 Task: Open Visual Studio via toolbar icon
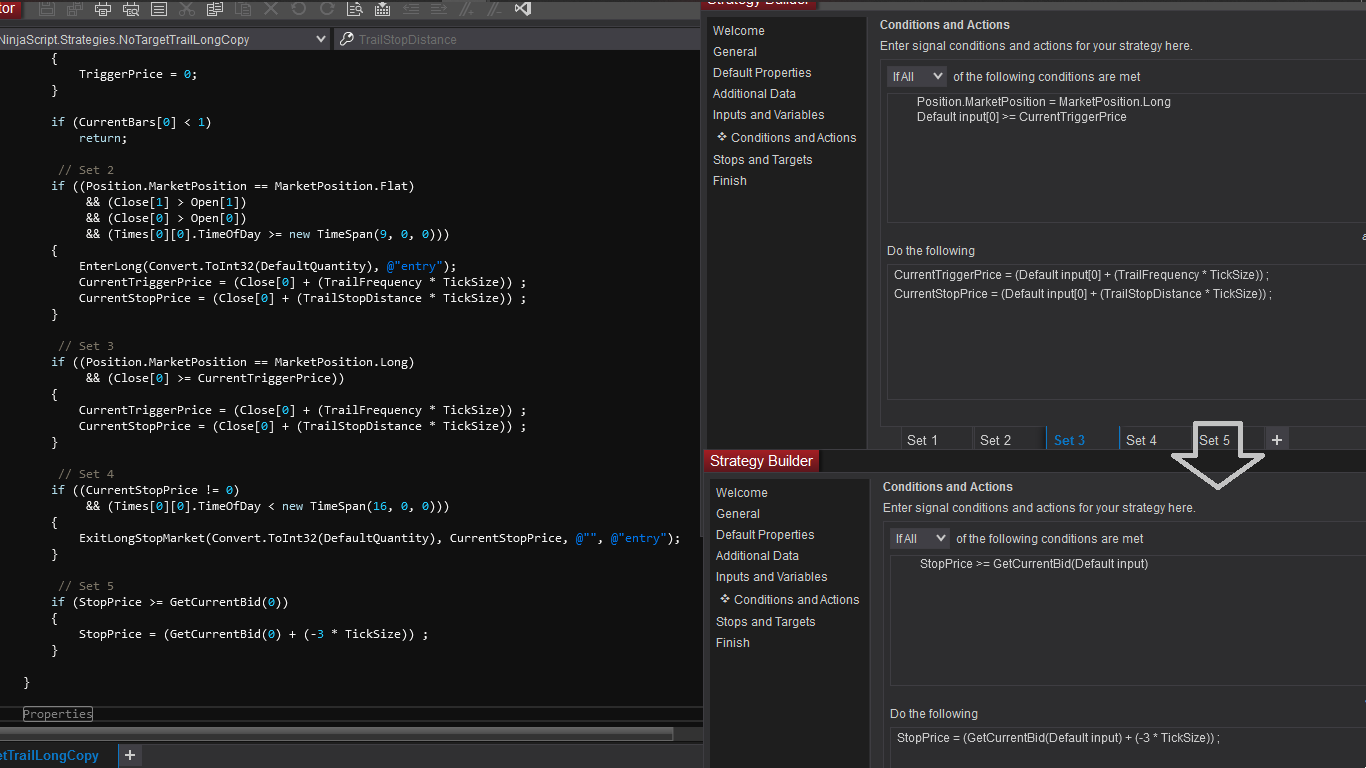[x=522, y=9]
